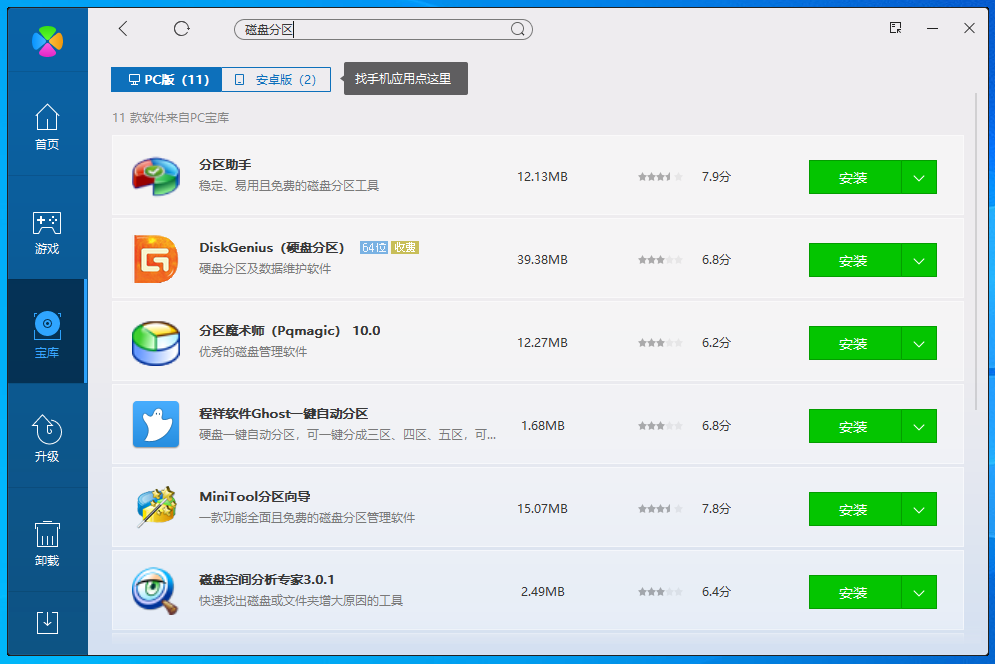
Task: Open the 首页 home section
Action: 47,127
